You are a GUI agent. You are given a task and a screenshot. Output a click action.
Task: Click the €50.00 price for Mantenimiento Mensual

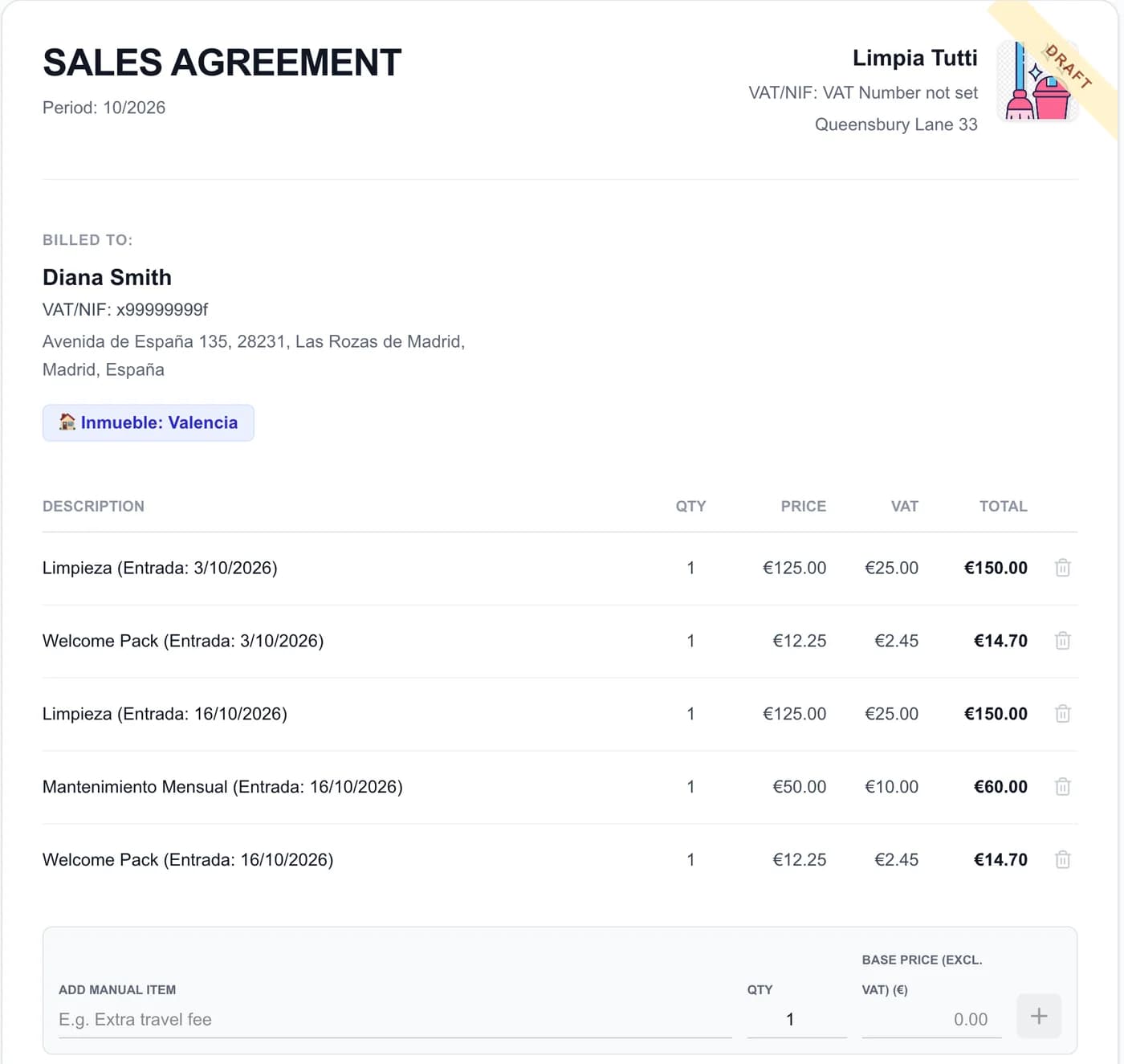800,787
